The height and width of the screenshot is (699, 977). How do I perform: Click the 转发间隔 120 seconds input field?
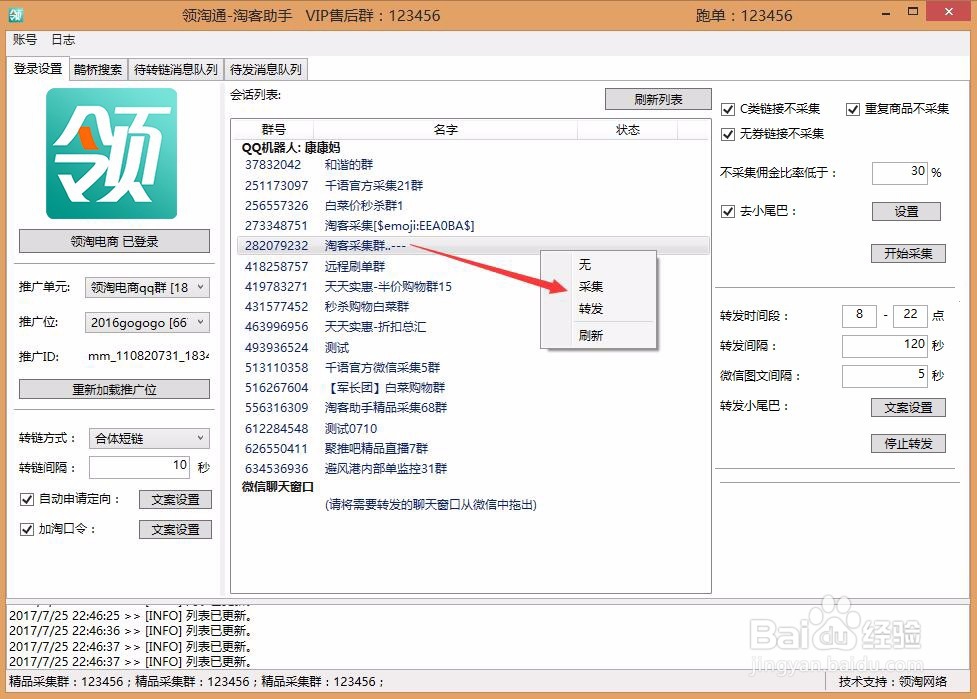[x=885, y=346]
